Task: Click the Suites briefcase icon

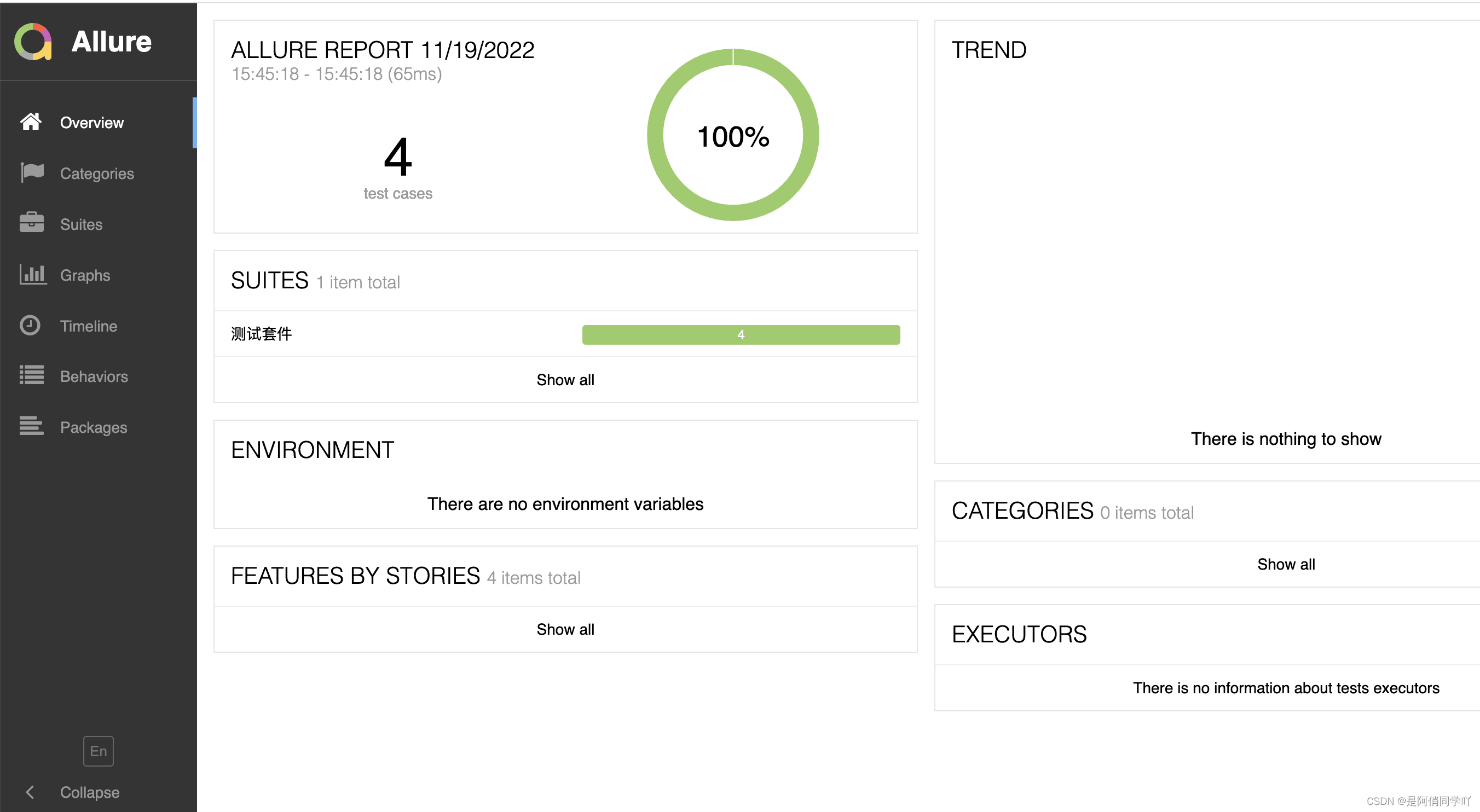Action: tap(32, 223)
